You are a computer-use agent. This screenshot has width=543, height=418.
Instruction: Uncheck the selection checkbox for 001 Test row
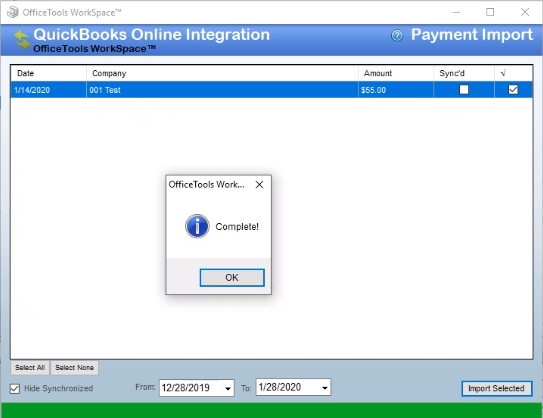click(x=513, y=90)
